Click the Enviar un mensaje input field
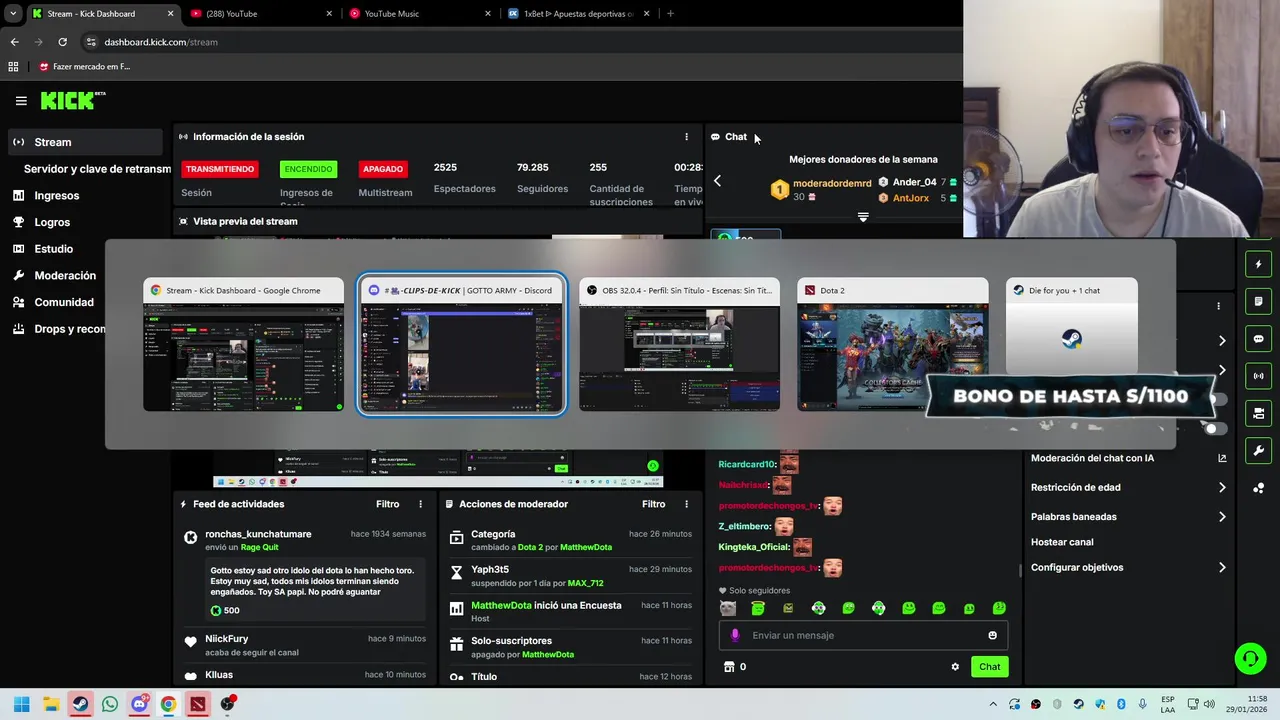Image resolution: width=1280 pixels, height=720 pixels. 863,635
